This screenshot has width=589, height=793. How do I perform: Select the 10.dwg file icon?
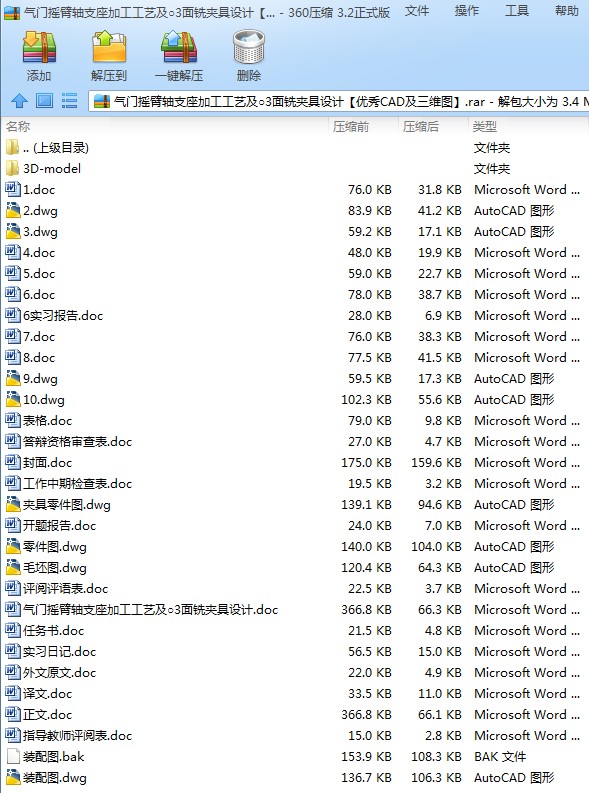(x=13, y=400)
